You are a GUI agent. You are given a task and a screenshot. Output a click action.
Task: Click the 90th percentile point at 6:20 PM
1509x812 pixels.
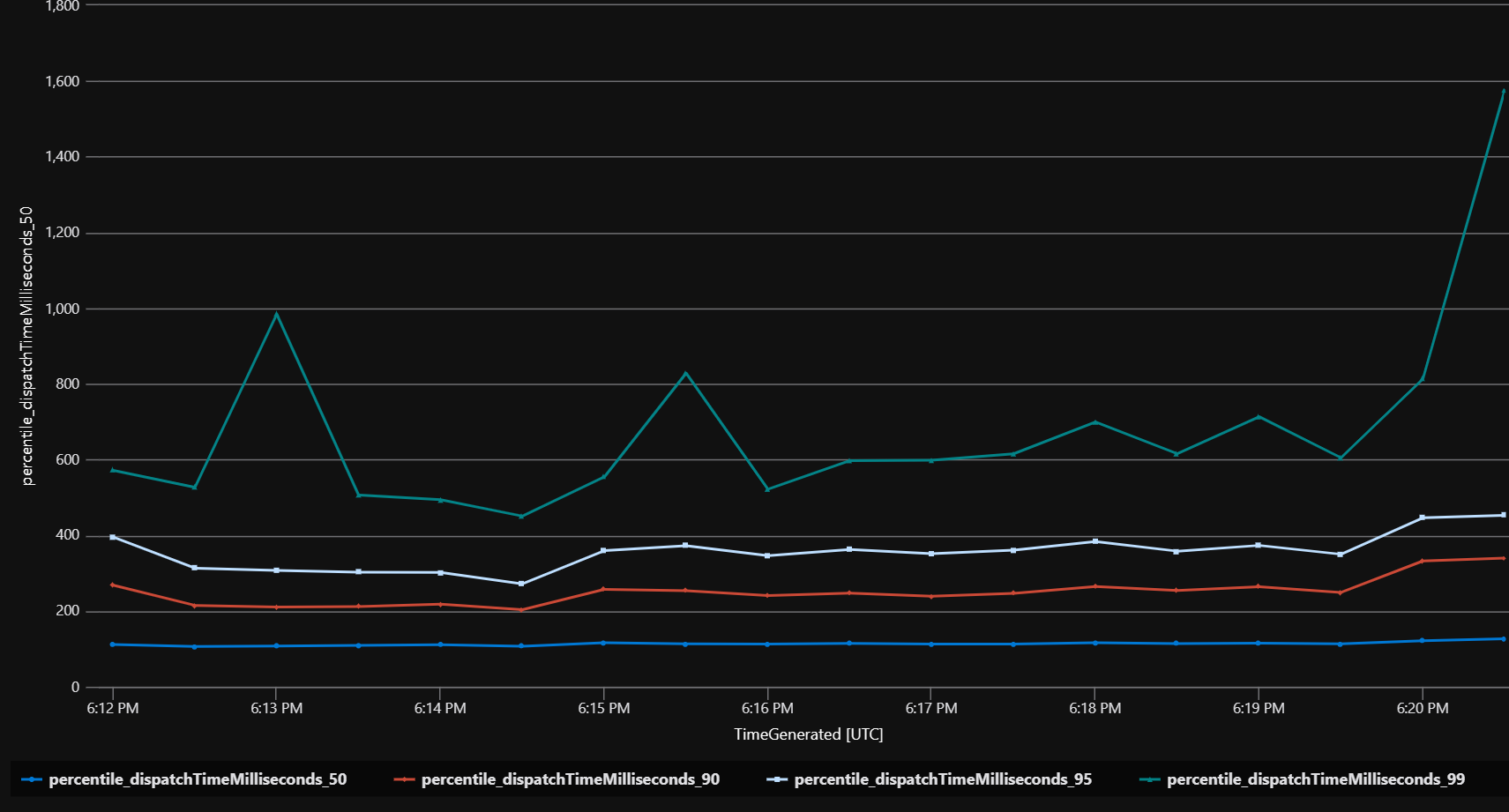[x=1422, y=561]
